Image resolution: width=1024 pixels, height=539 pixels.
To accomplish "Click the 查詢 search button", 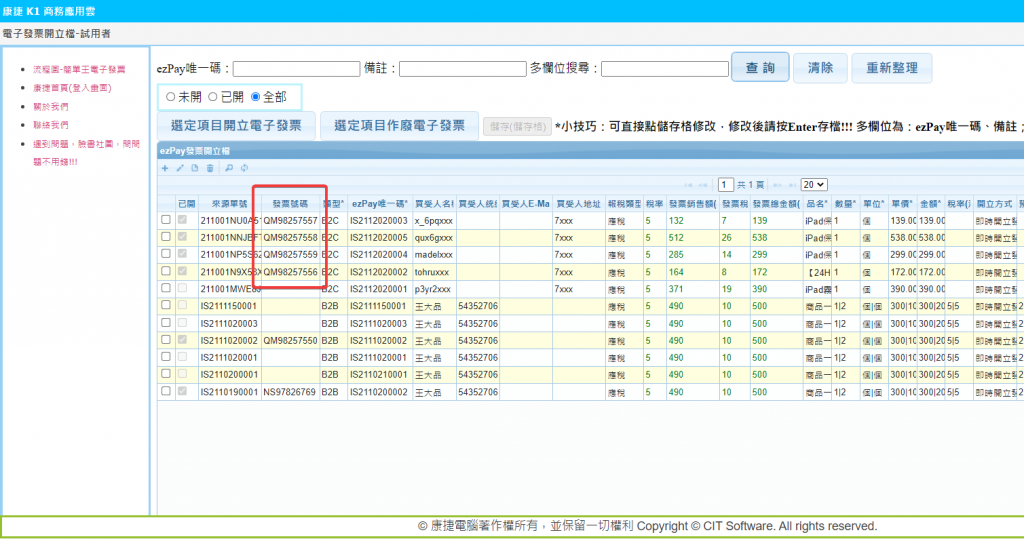I will tap(760, 68).
